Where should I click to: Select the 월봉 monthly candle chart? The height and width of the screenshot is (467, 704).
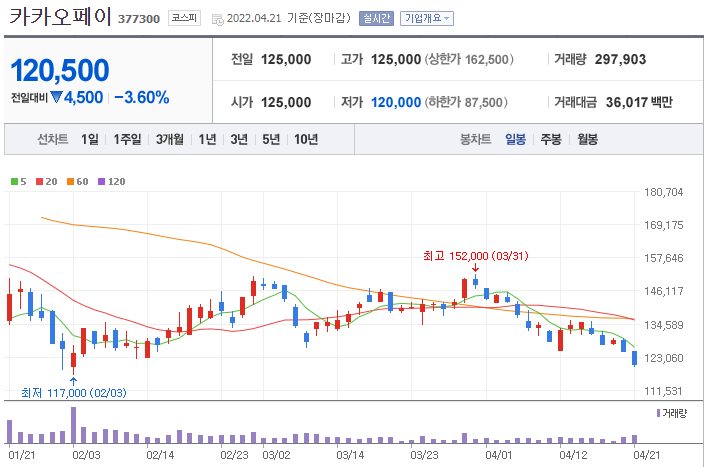coord(587,139)
